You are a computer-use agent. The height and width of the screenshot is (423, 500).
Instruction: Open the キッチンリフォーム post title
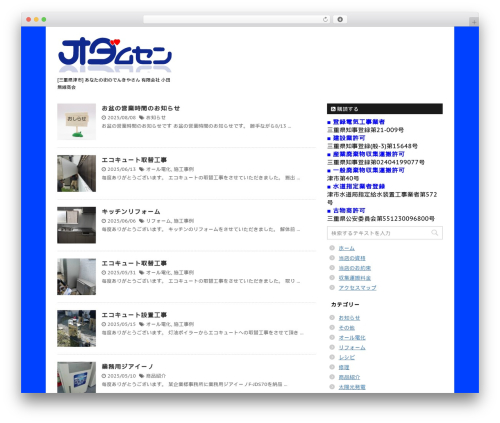point(131,212)
